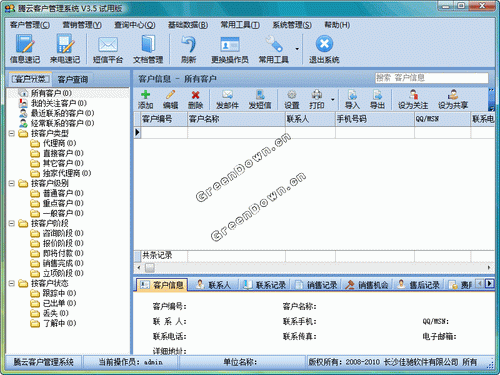The image size is (500, 375).
Task: Collapse the 按客户阶段 tree node
Action: (12, 223)
